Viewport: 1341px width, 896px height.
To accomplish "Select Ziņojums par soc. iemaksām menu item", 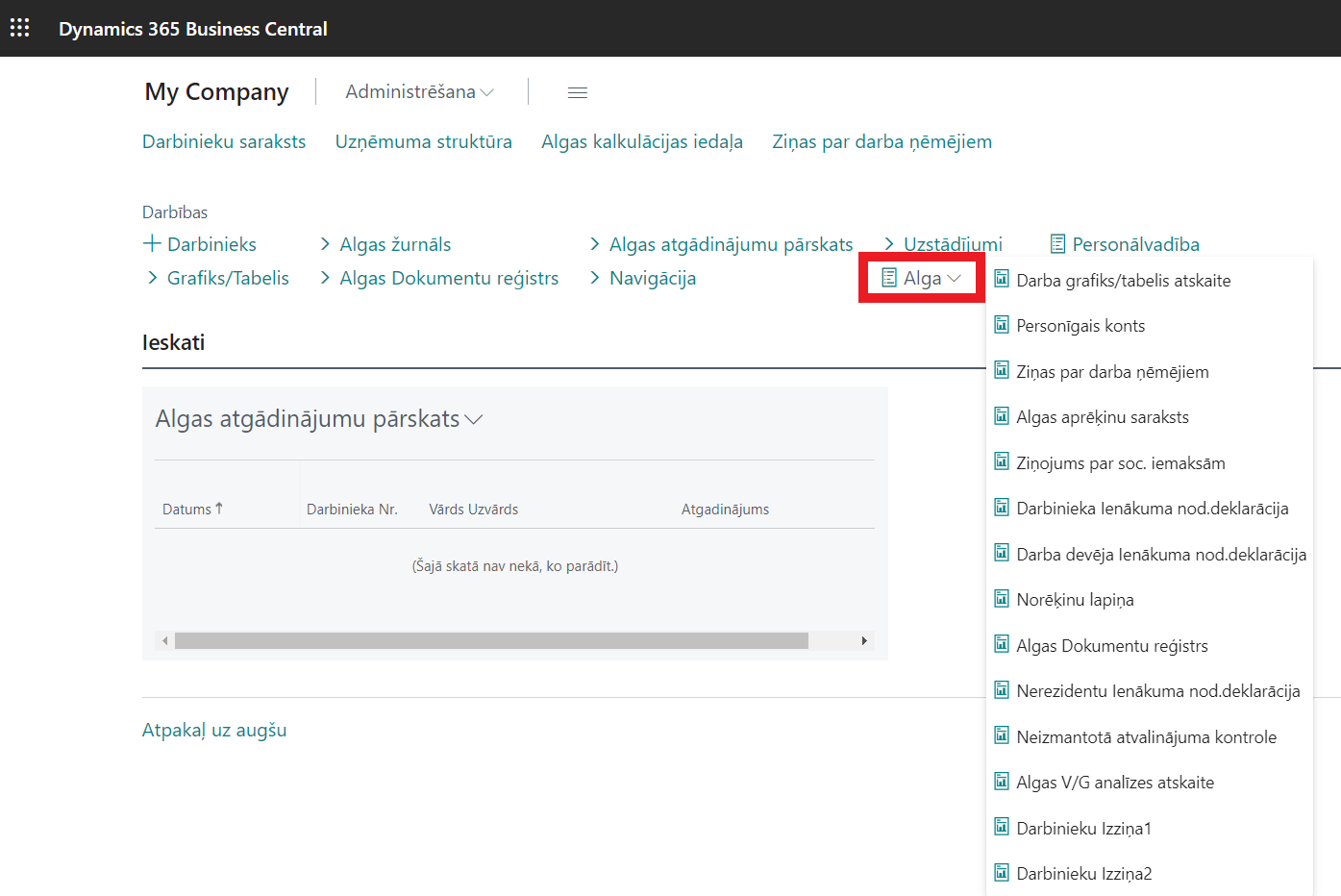I will [x=1120, y=463].
